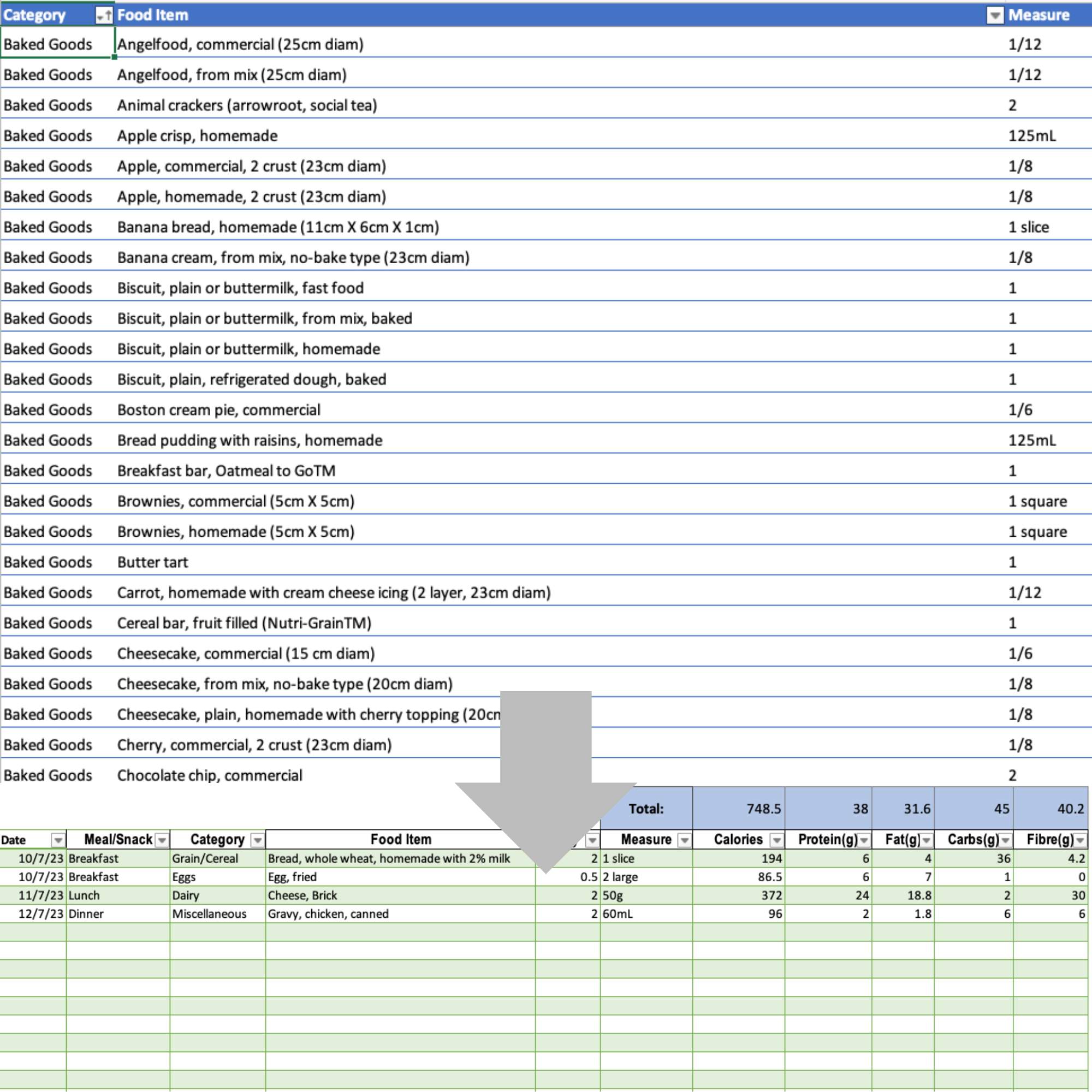Open the Carbs(g) column filter dropdown
This screenshot has width=1092, height=1092.
point(1006,840)
